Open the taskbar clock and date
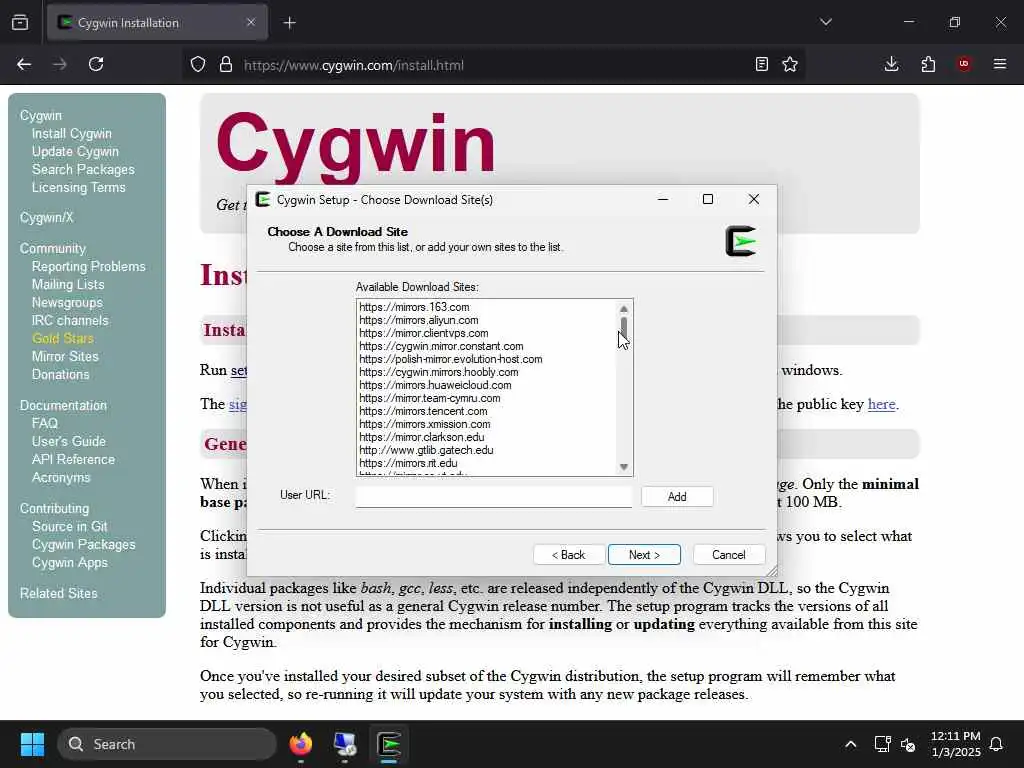 tap(955, 744)
